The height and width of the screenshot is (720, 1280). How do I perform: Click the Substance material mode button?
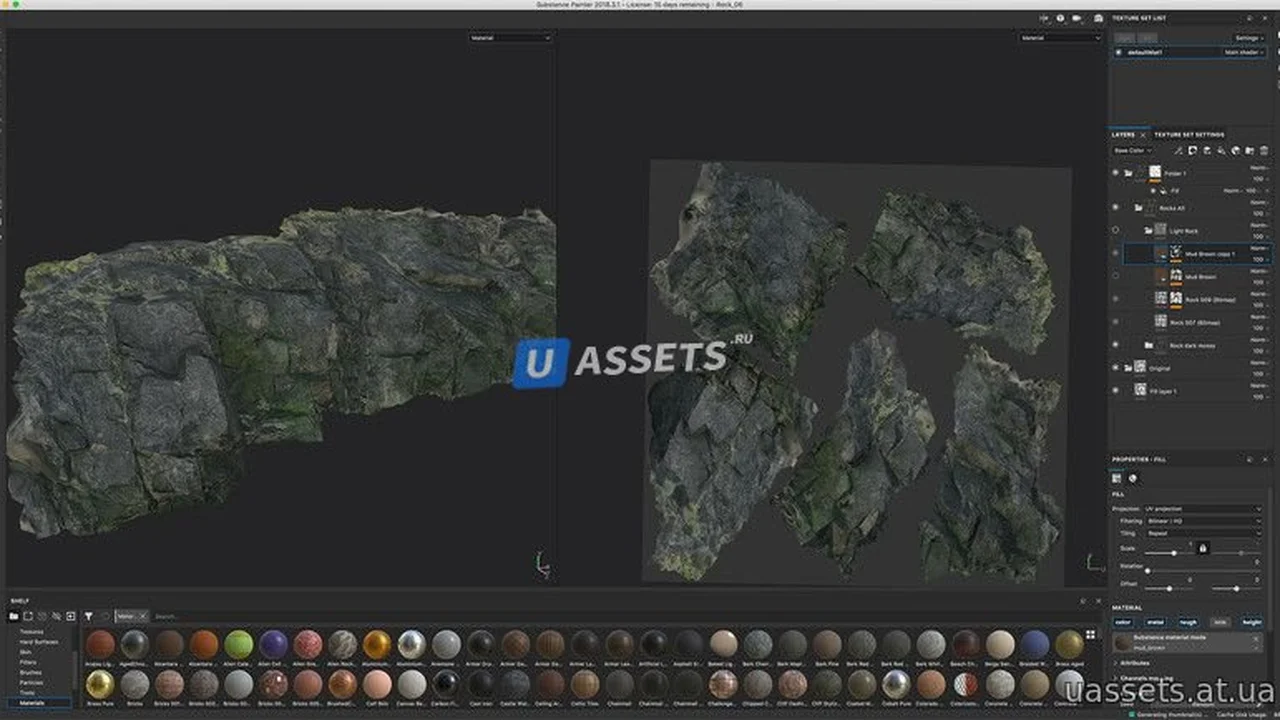[x=1189, y=643]
